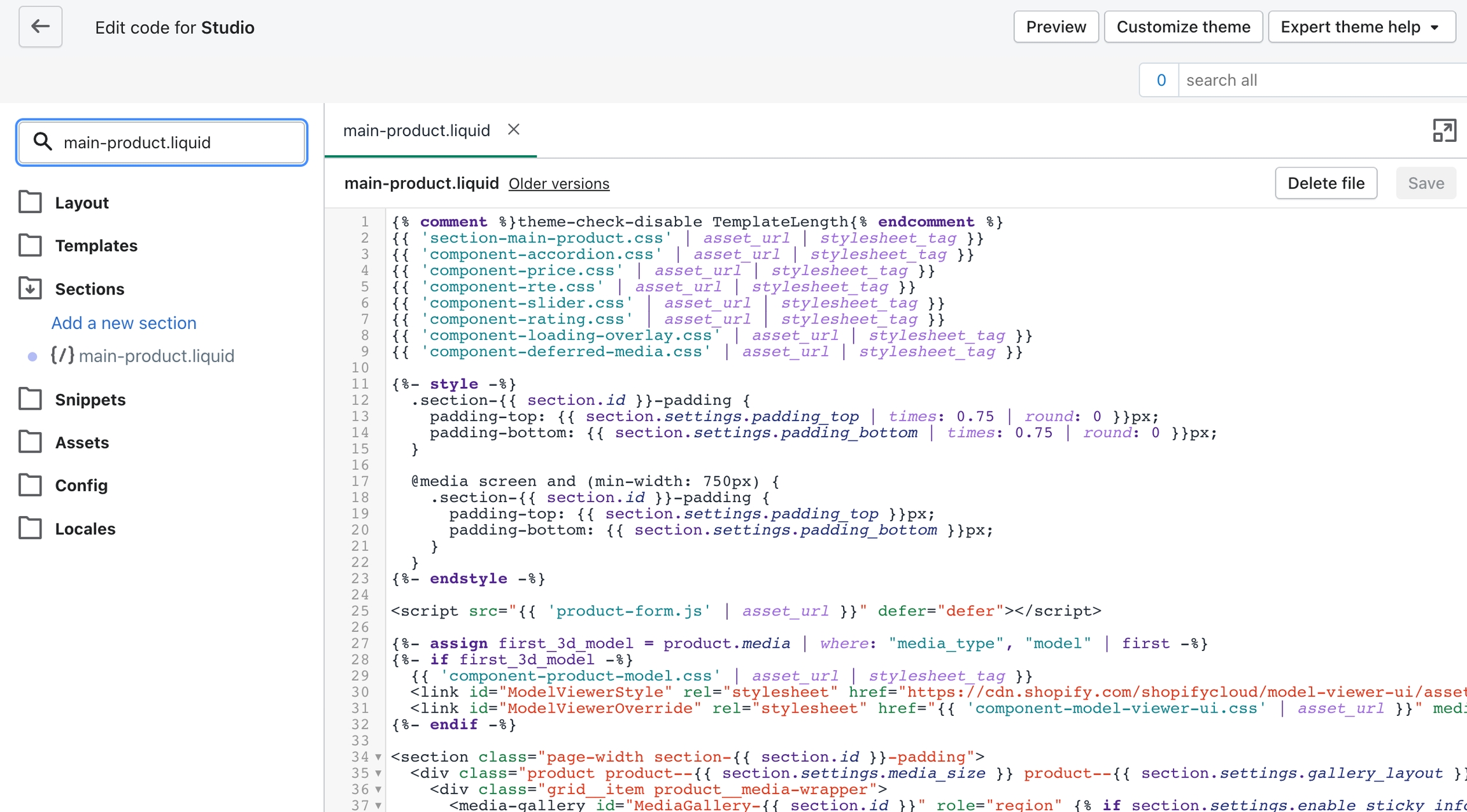Select main-product.liquid in Sections list

(156, 356)
